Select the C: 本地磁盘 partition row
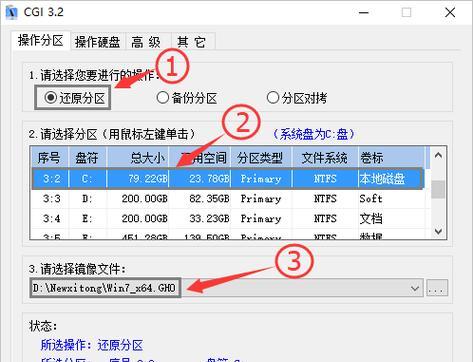This screenshot has height=362, width=473. pos(228,179)
